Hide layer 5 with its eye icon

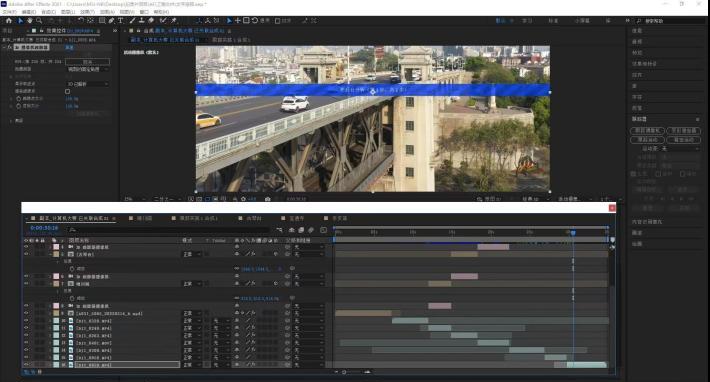click(26, 254)
